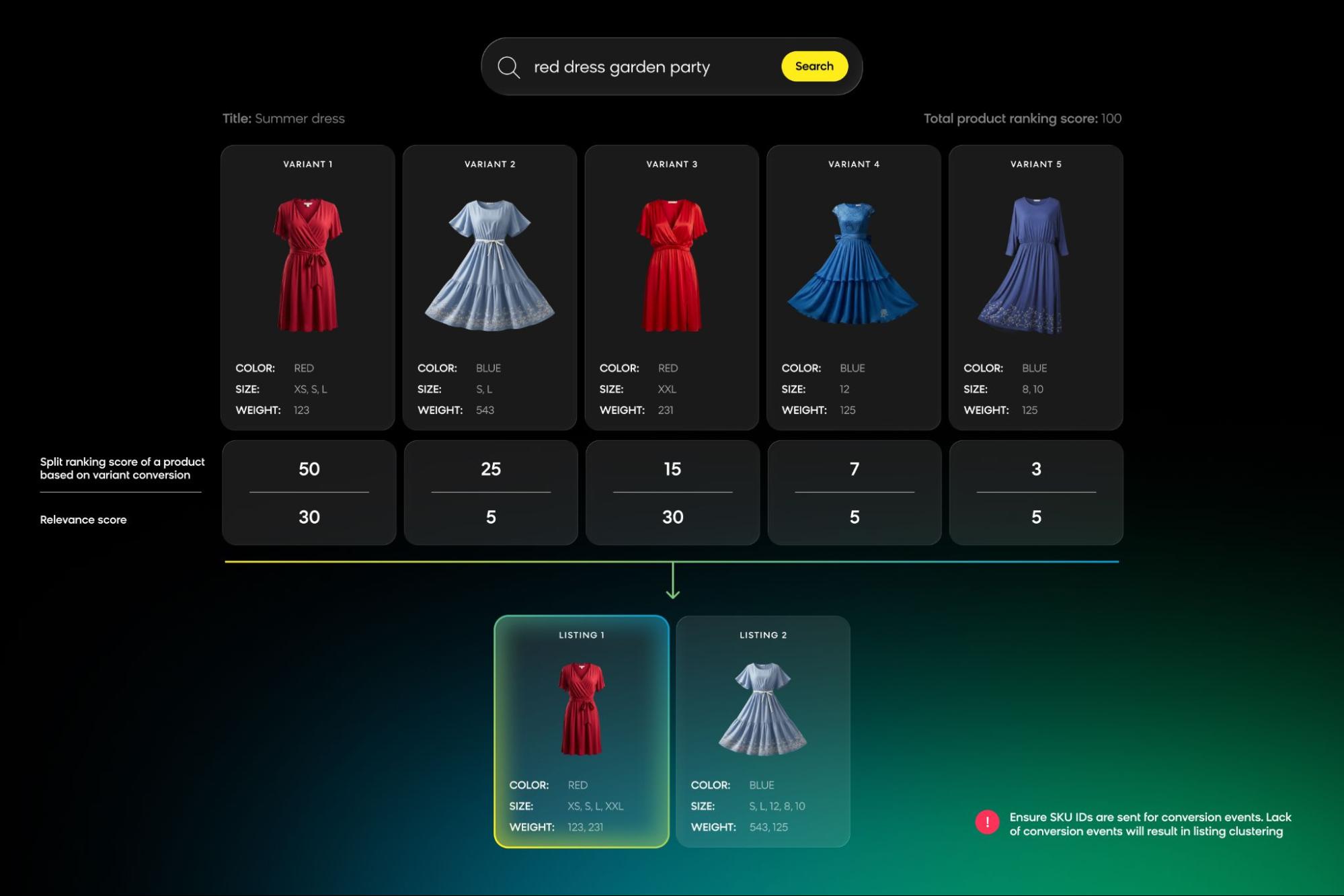Image resolution: width=1344 pixels, height=896 pixels.
Task: Open the Listing 1 red dress thumbnail
Action: tap(582, 708)
